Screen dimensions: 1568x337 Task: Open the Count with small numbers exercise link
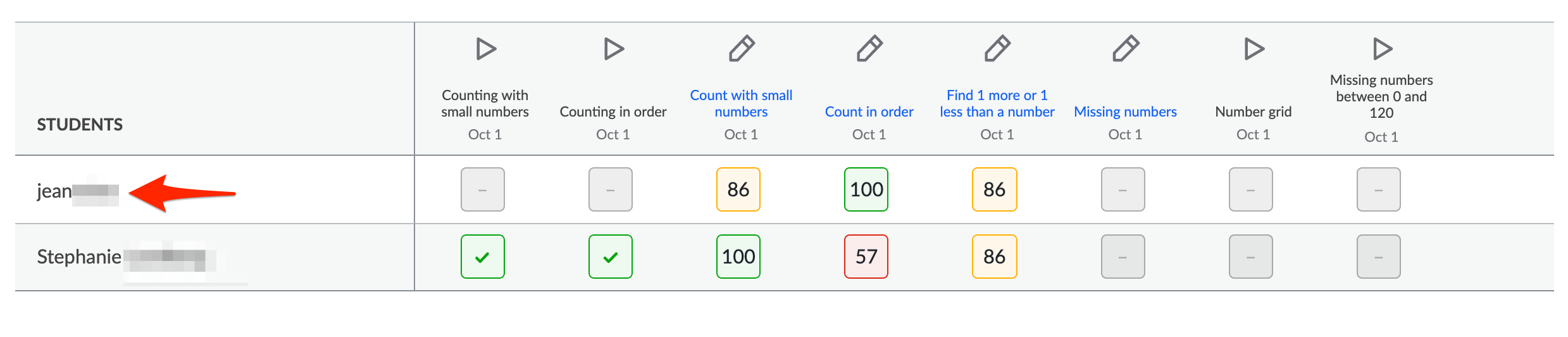pyautogui.click(x=741, y=103)
